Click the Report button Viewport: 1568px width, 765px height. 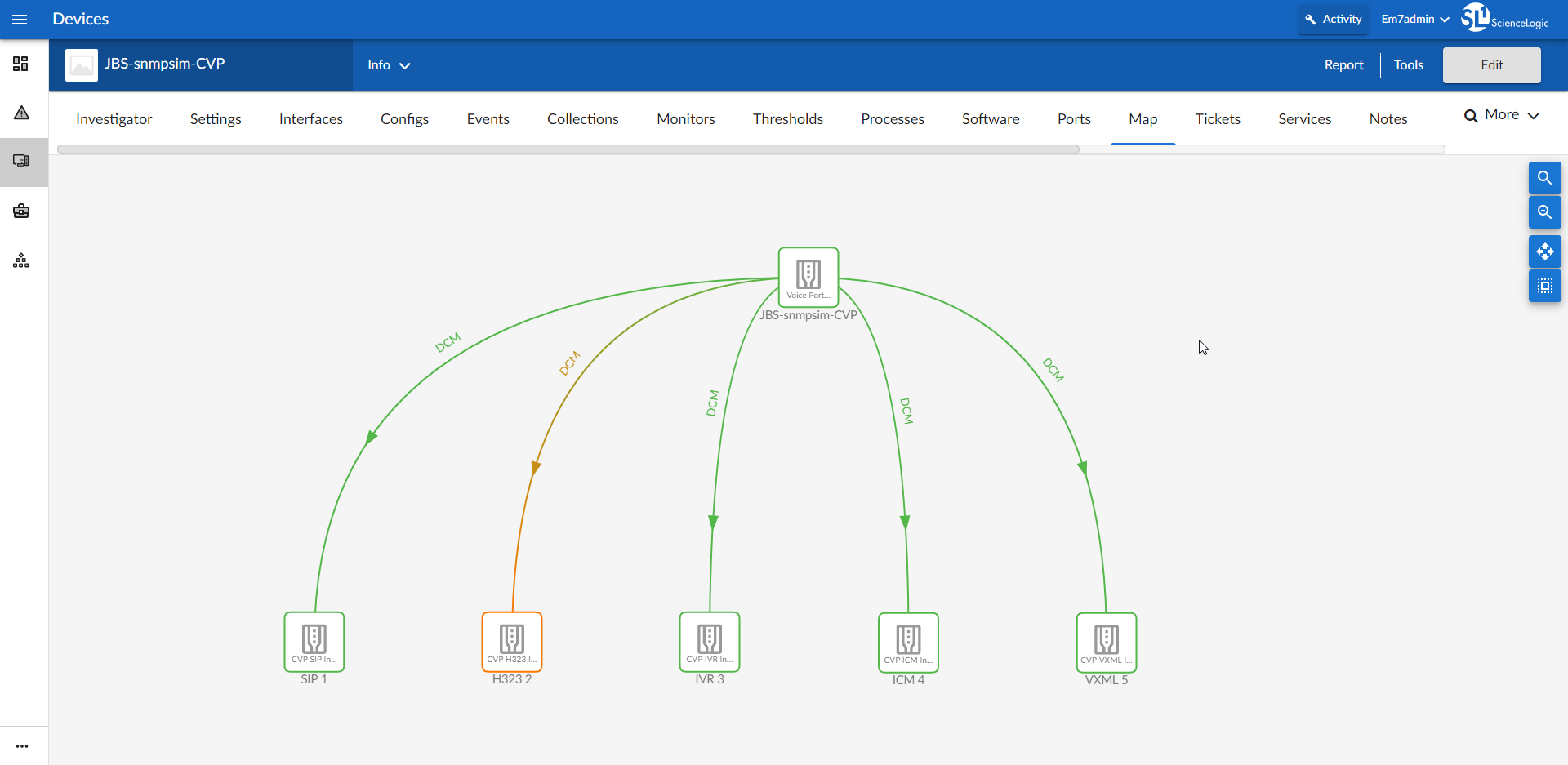pos(1343,65)
